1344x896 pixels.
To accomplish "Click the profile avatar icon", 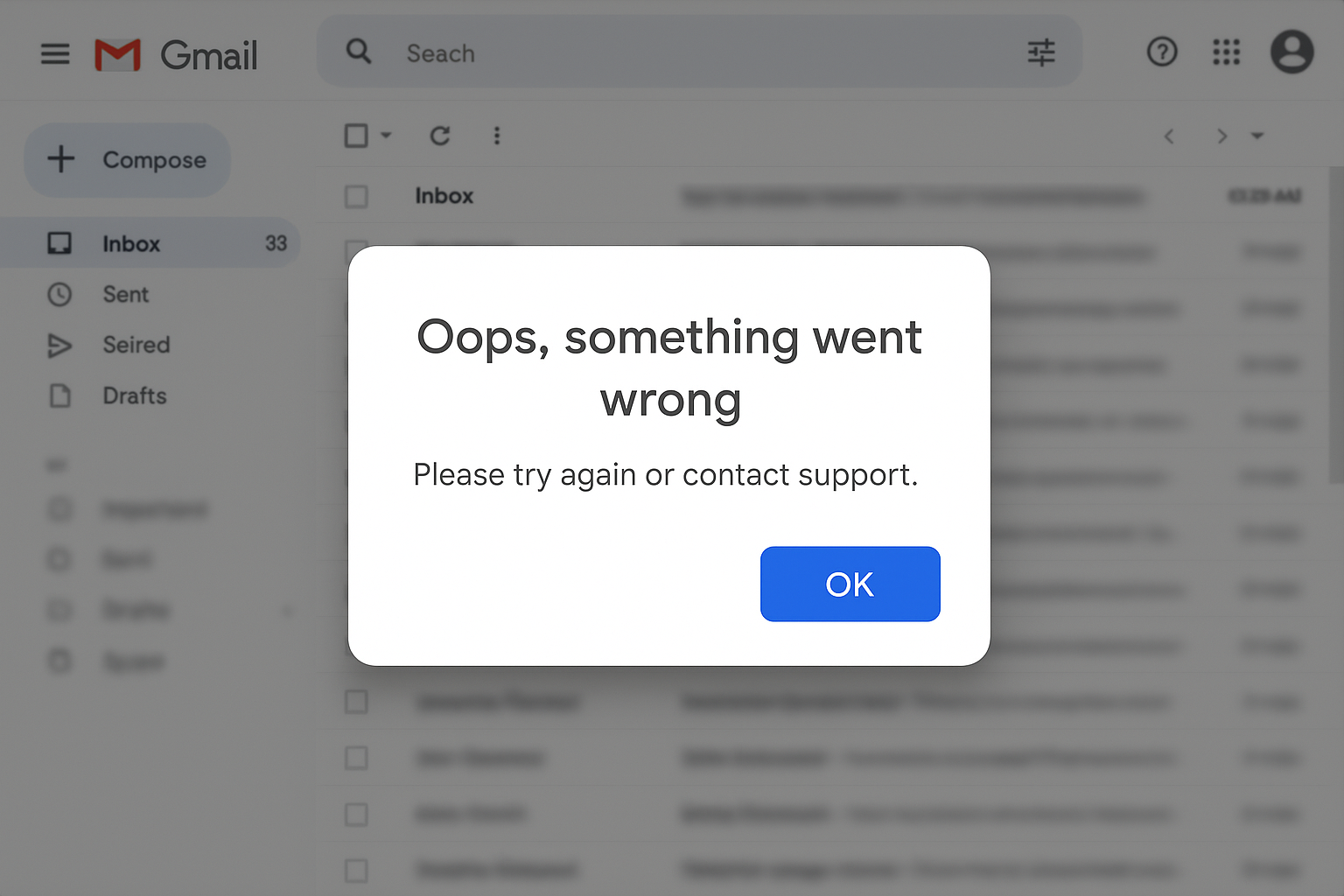I will [1291, 52].
